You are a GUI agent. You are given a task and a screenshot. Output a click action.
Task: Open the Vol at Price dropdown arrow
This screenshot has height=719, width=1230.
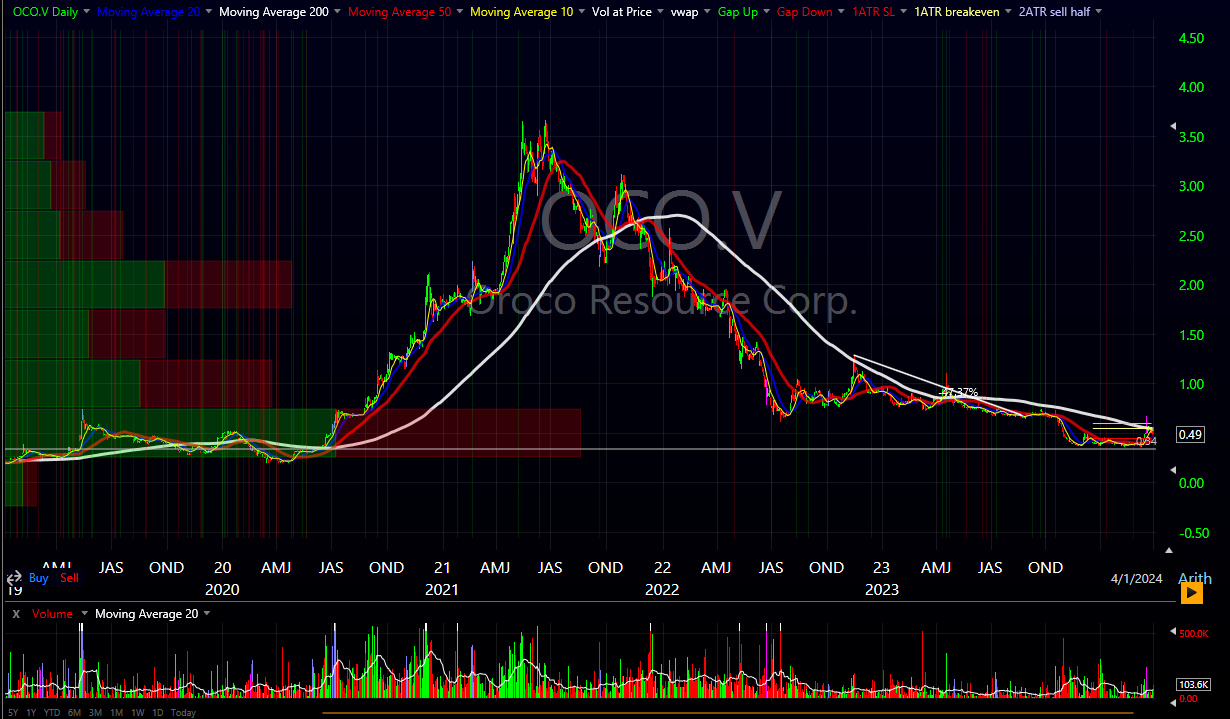(662, 12)
